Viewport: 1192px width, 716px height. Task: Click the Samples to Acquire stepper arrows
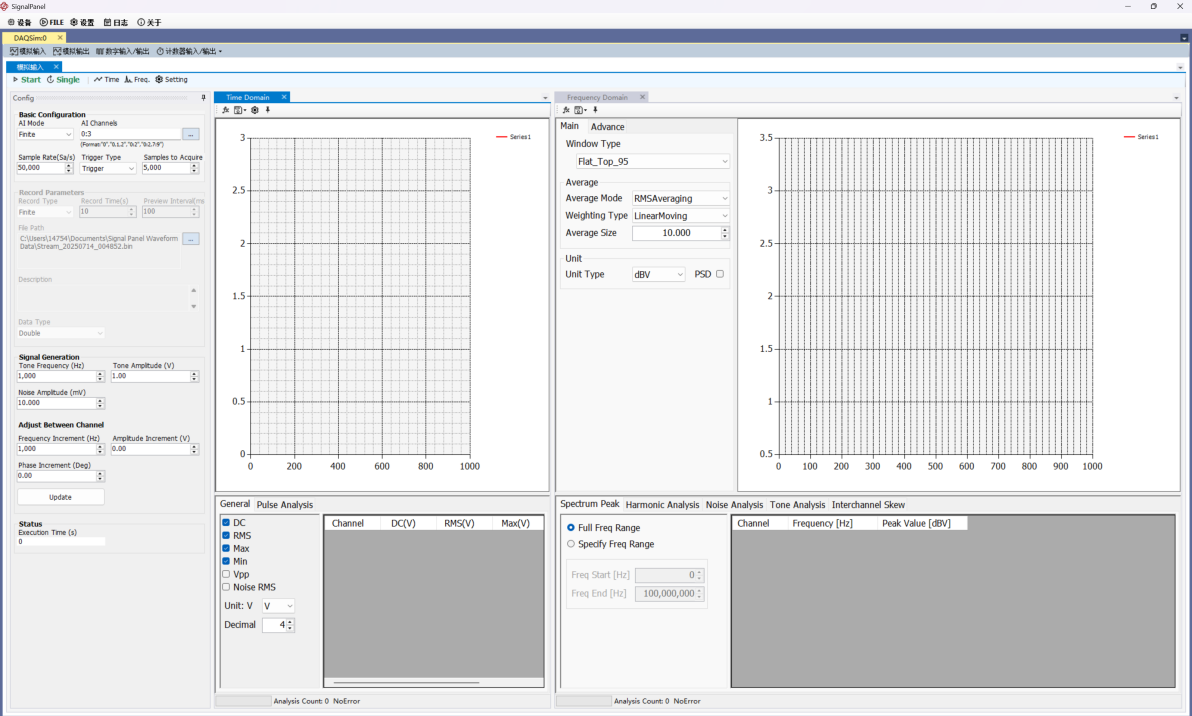195,168
